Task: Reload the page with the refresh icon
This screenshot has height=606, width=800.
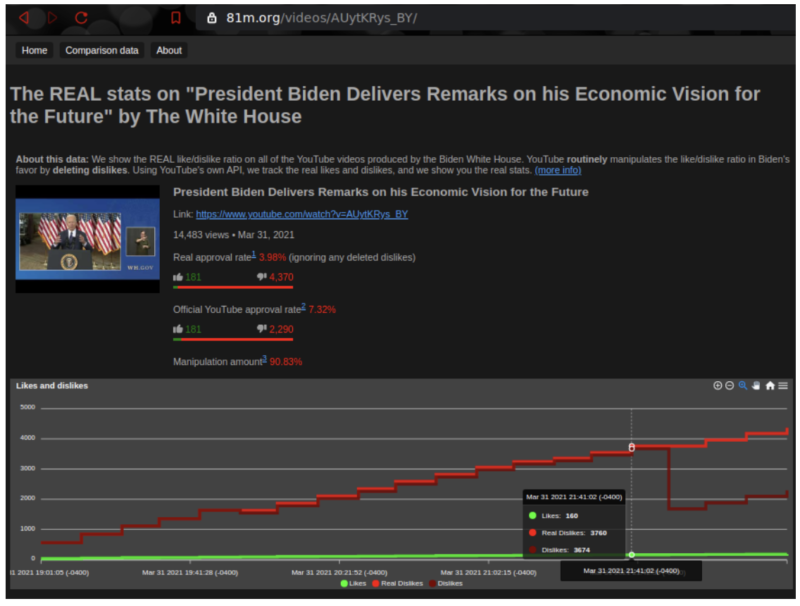Action: [x=82, y=18]
